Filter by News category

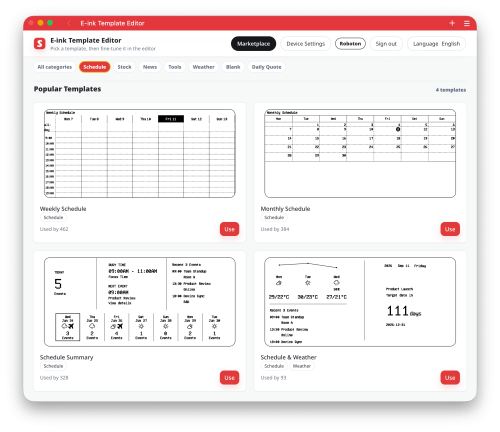150,67
